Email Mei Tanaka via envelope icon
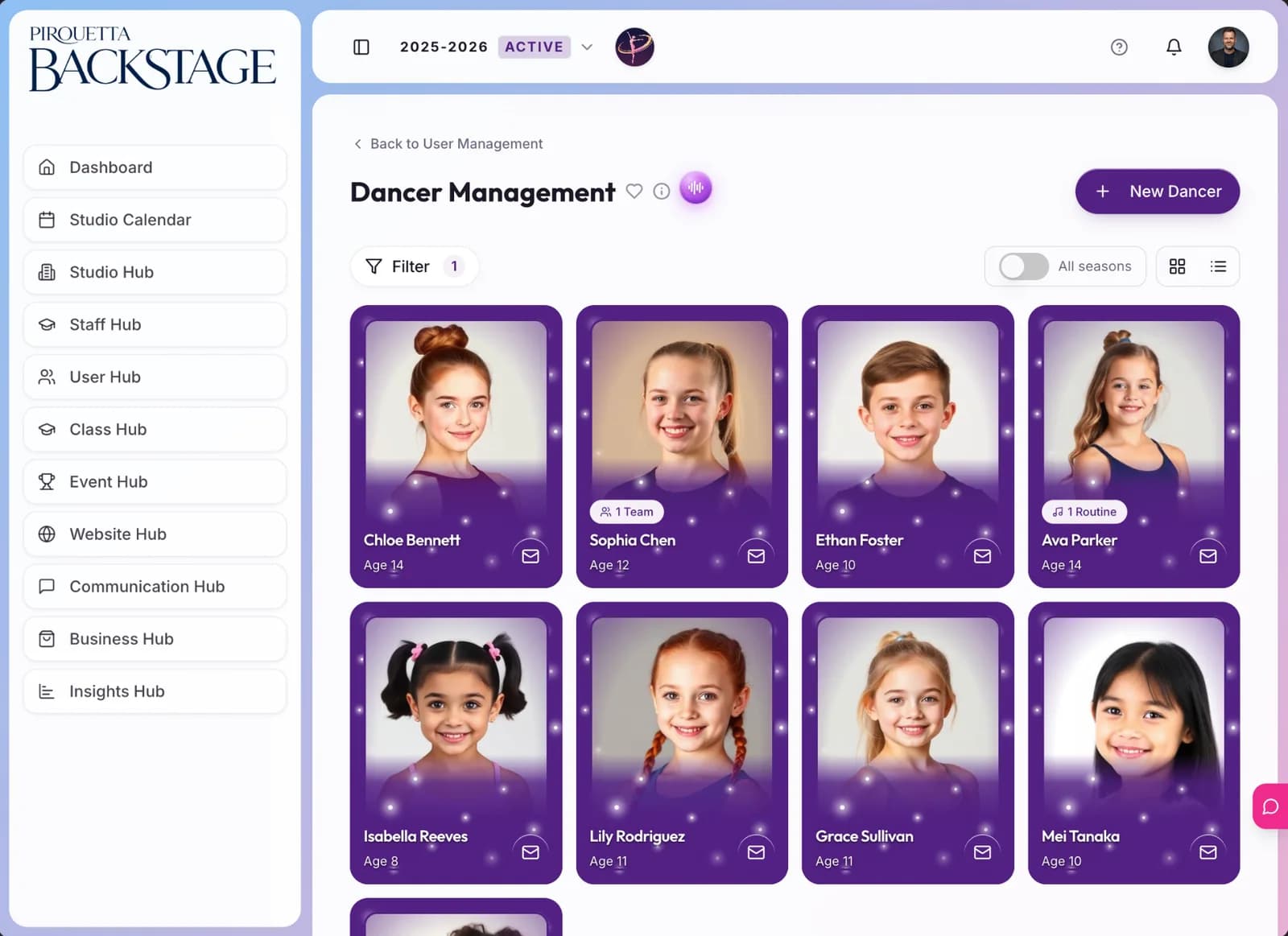The width and height of the screenshot is (1288, 936). click(x=1208, y=852)
